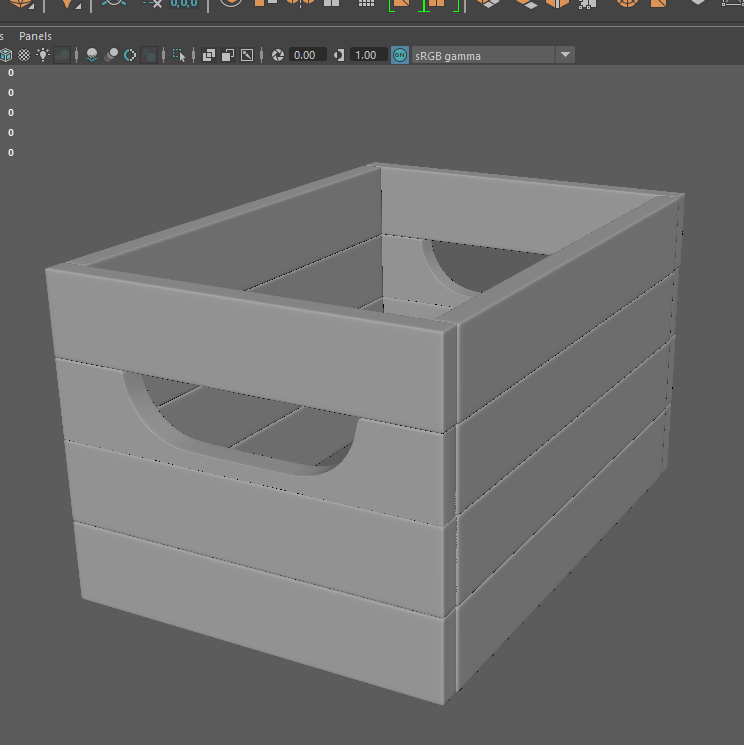Image resolution: width=744 pixels, height=745 pixels.
Task: Toggle wireframe on shaded cube icon
Action: 8,55
